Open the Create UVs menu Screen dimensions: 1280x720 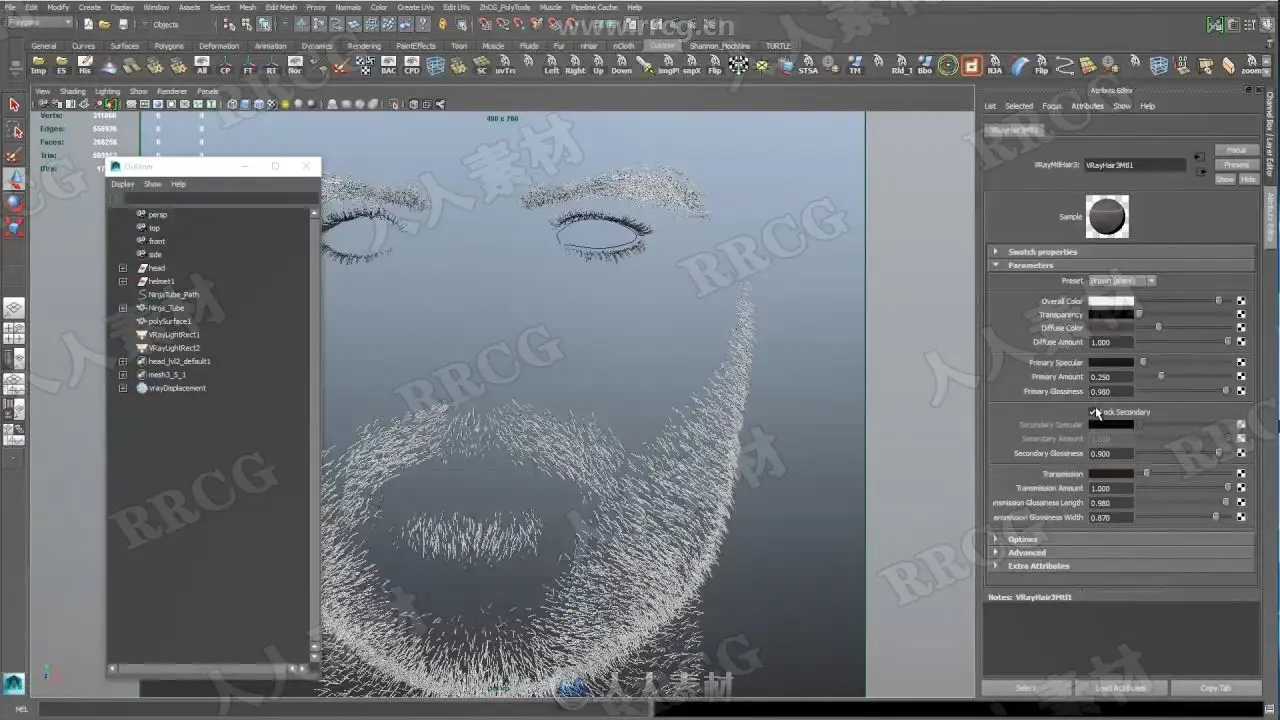point(415,7)
